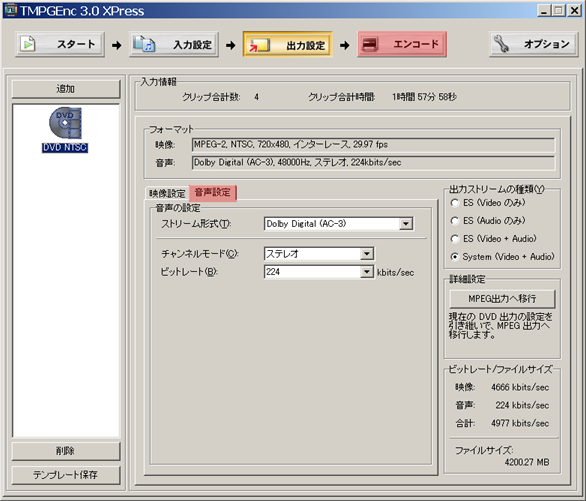Screen dimensions: 586x501
Task: Click the 4200.27 MB file size value
Action: (527, 462)
